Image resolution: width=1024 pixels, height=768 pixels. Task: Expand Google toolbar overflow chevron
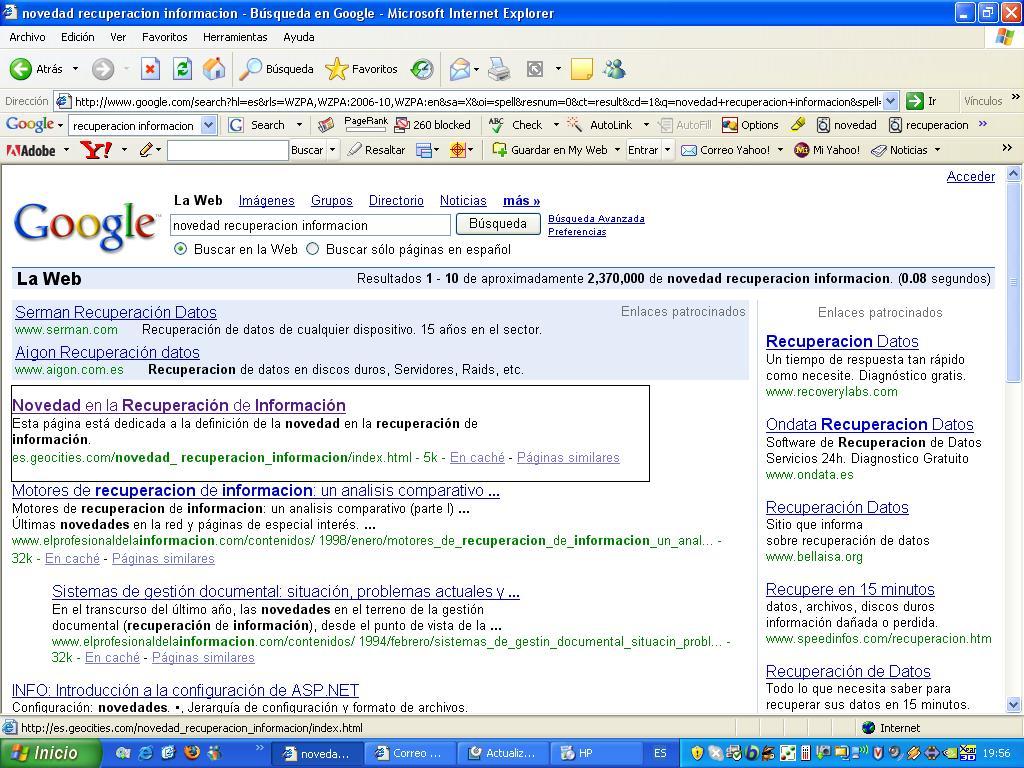983,124
